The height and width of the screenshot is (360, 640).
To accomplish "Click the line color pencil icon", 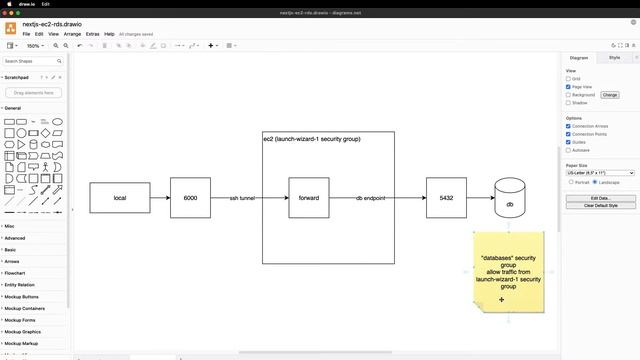I will (x=153, y=46).
